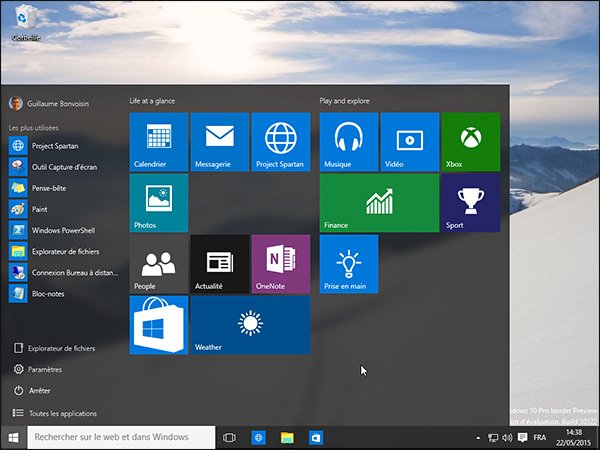Open the People tile
The height and width of the screenshot is (450, 600).
point(159,264)
